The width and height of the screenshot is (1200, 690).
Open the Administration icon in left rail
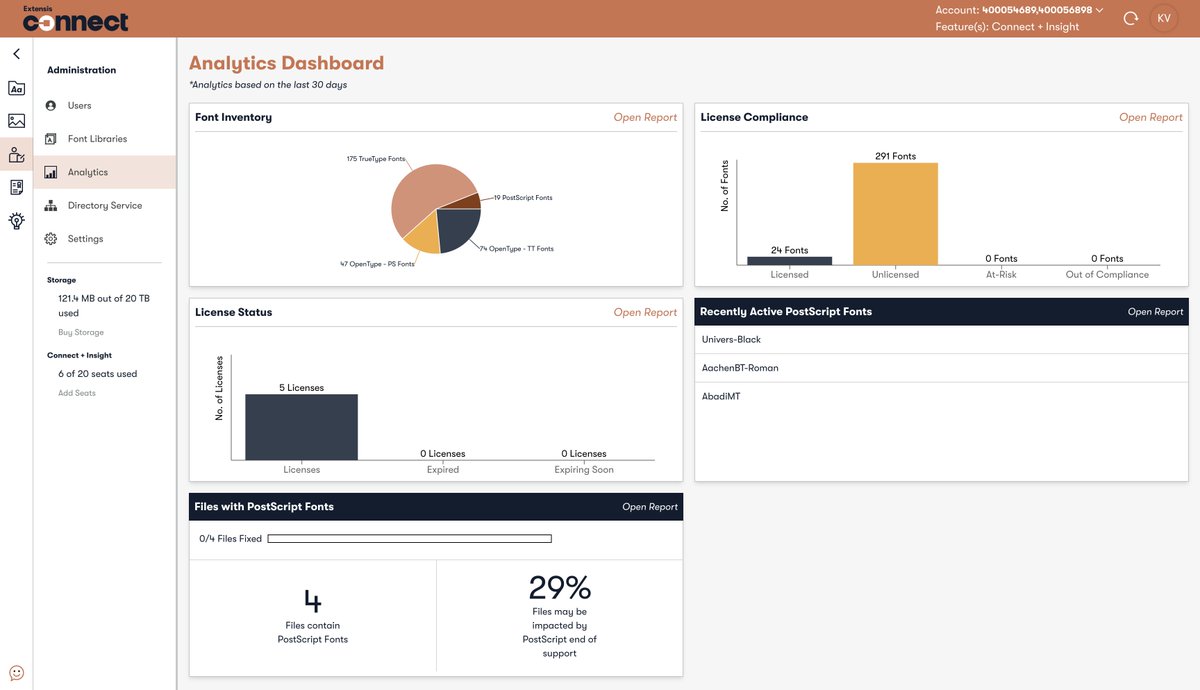16,155
